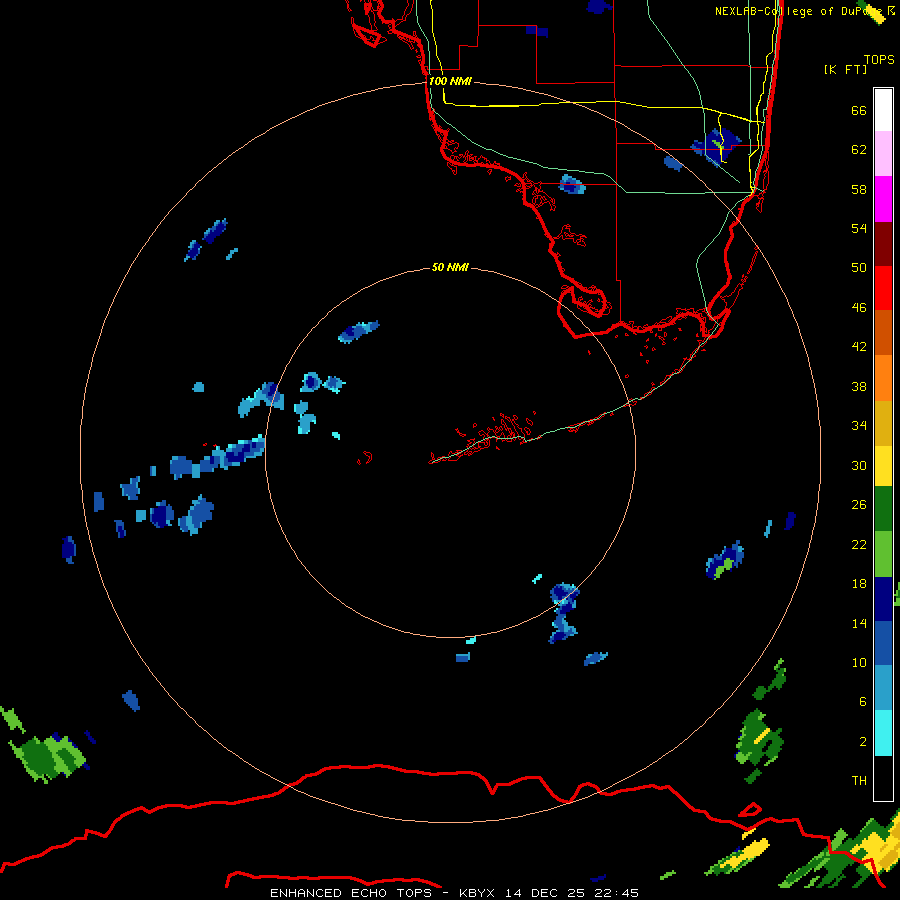Click the 'KBYX' radar site identifier
The width and height of the screenshot is (900, 900).
coord(476,893)
